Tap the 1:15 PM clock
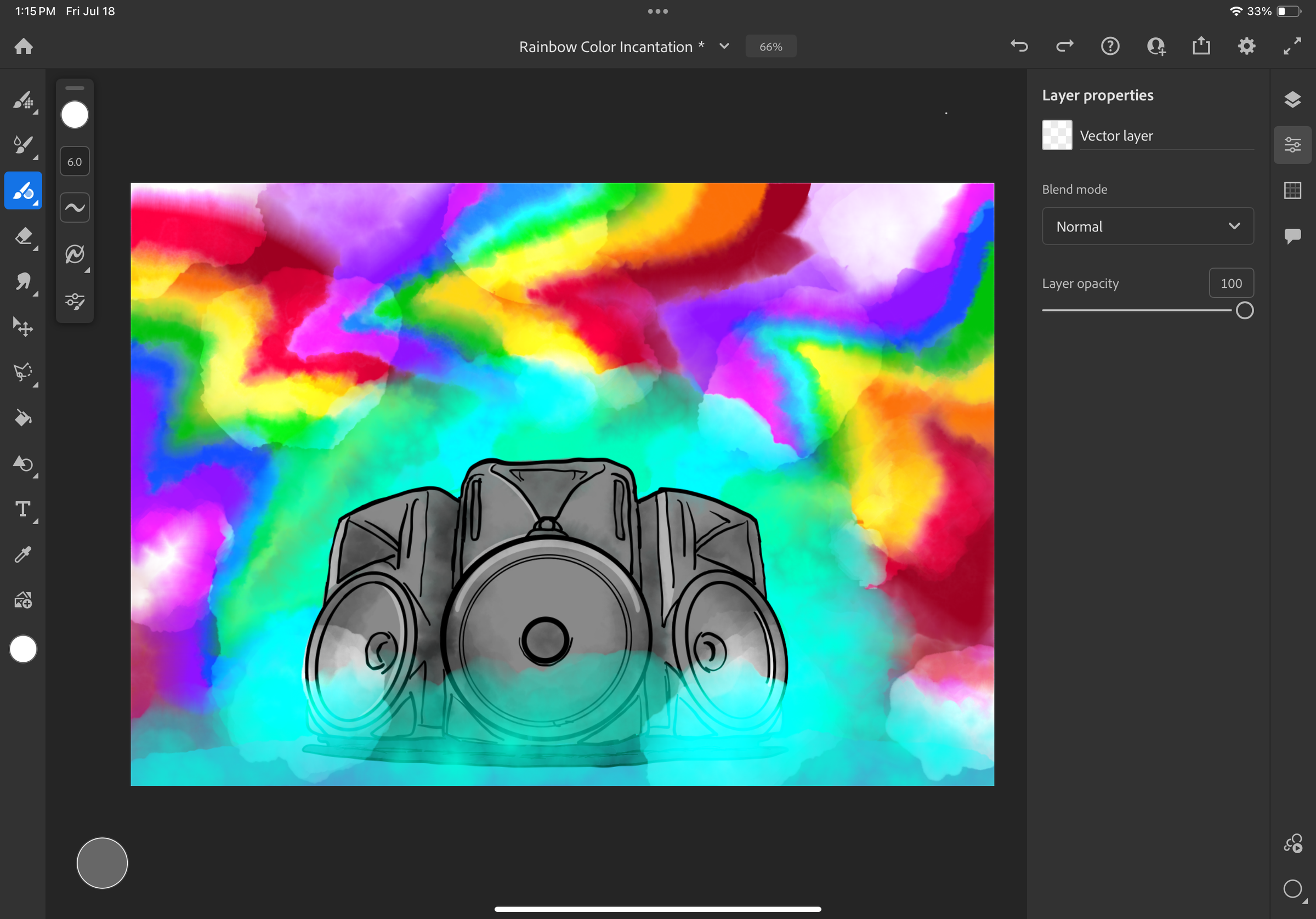Screen dimensions: 1316x919 [35, 12]
